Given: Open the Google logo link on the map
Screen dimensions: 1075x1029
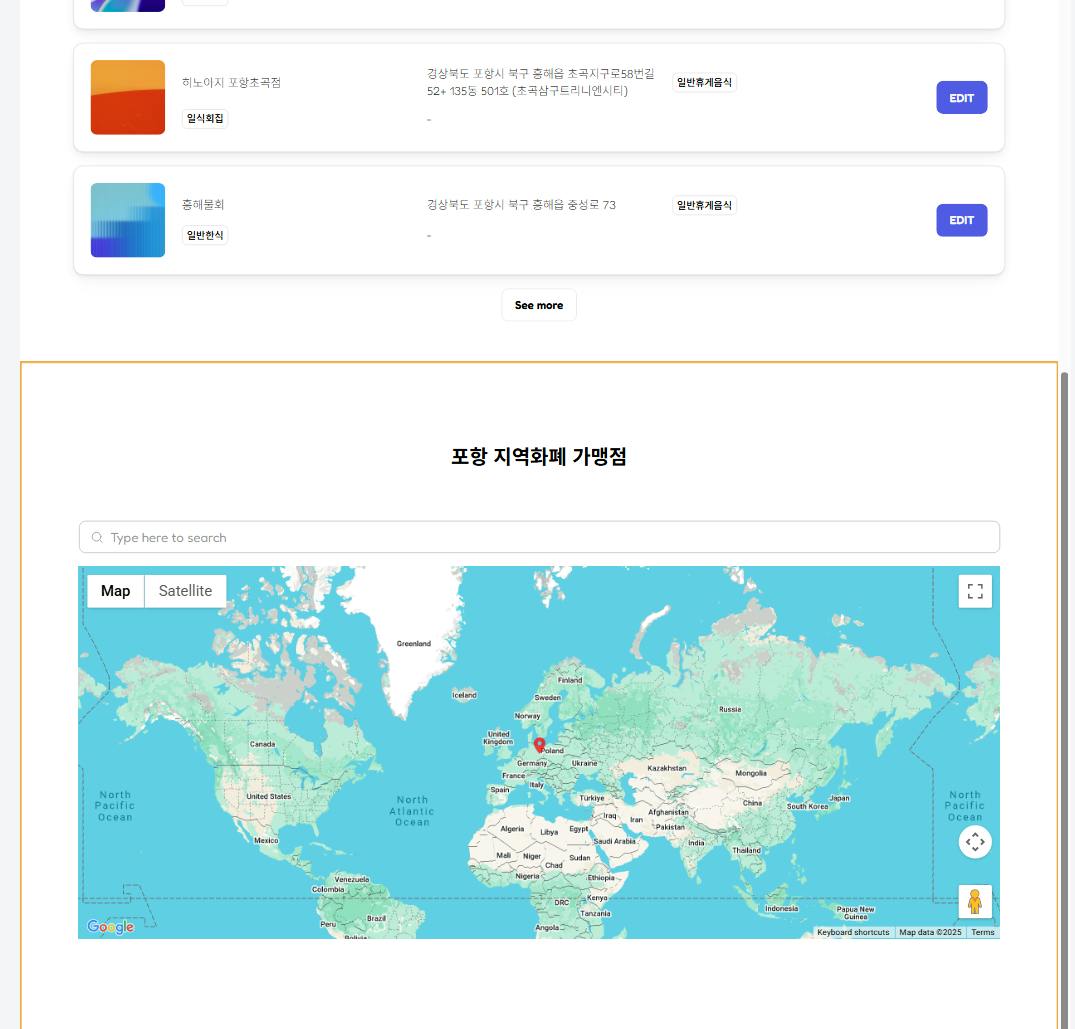Looking at the screenshot, I should pos(110,927).
